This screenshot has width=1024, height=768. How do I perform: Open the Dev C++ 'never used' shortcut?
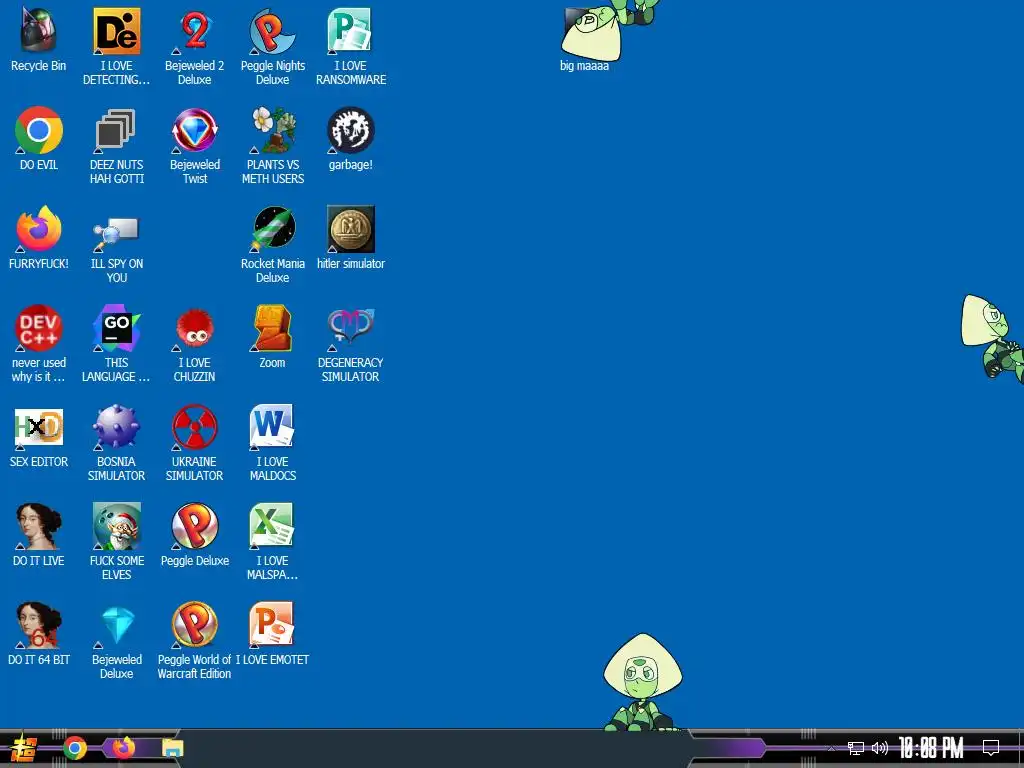(39, 344)
